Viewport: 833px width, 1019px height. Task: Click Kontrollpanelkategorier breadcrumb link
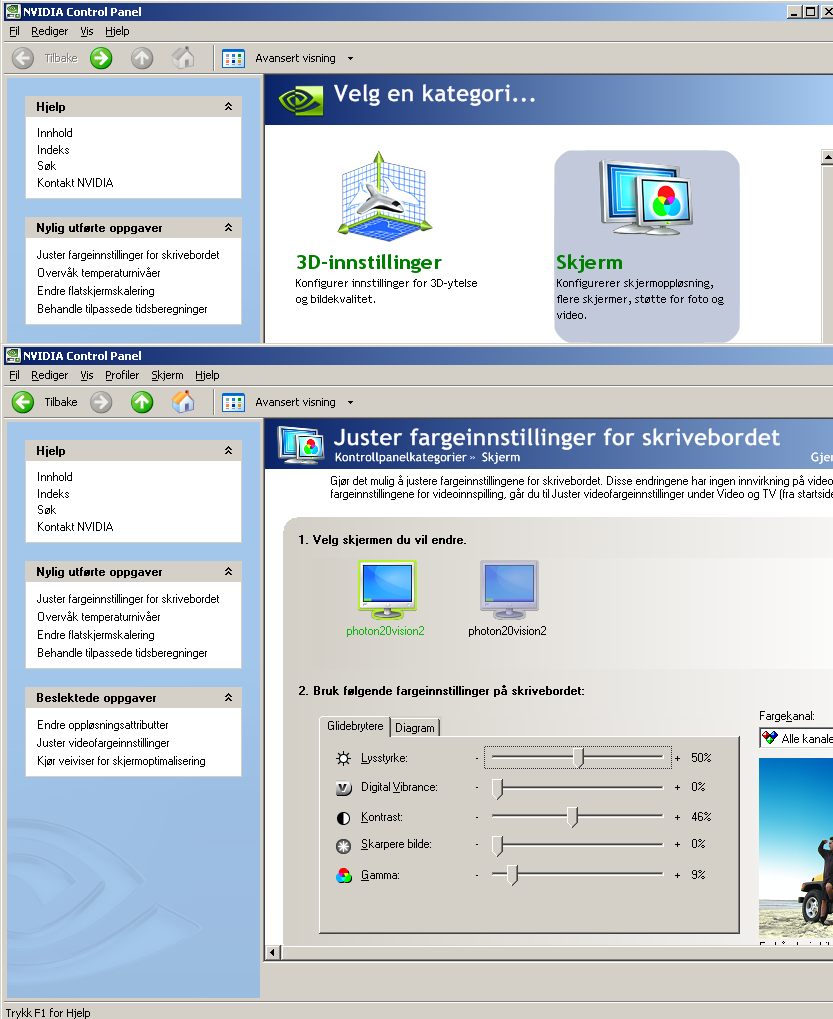point(400,457)
